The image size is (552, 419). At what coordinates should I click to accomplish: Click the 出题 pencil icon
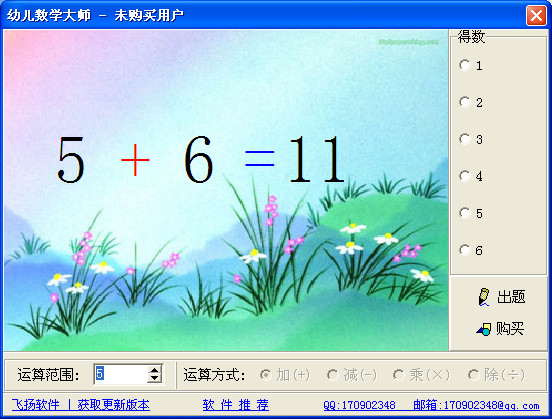(x=484, y=297)
